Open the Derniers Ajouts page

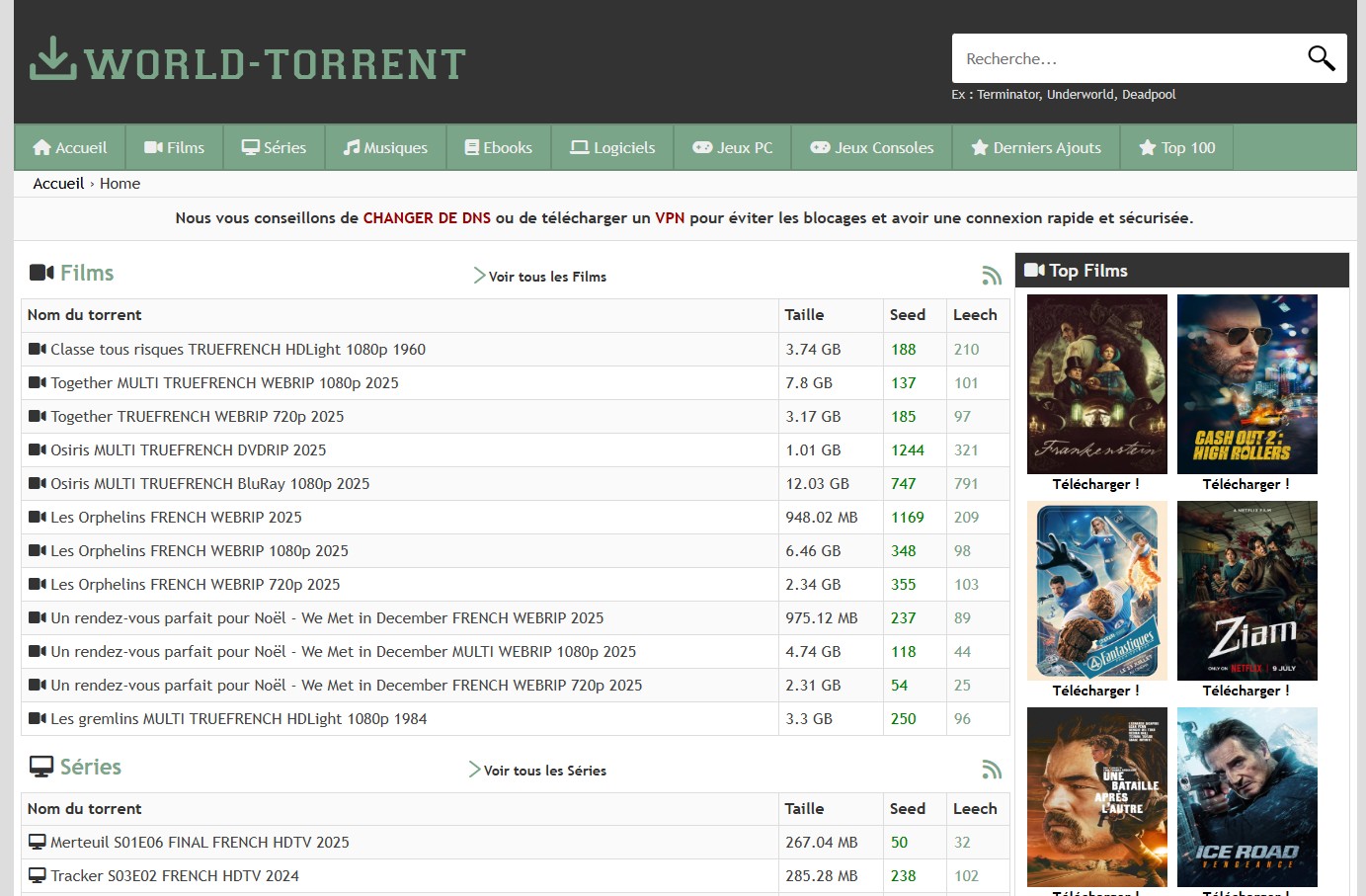[x=1036, y=147]
